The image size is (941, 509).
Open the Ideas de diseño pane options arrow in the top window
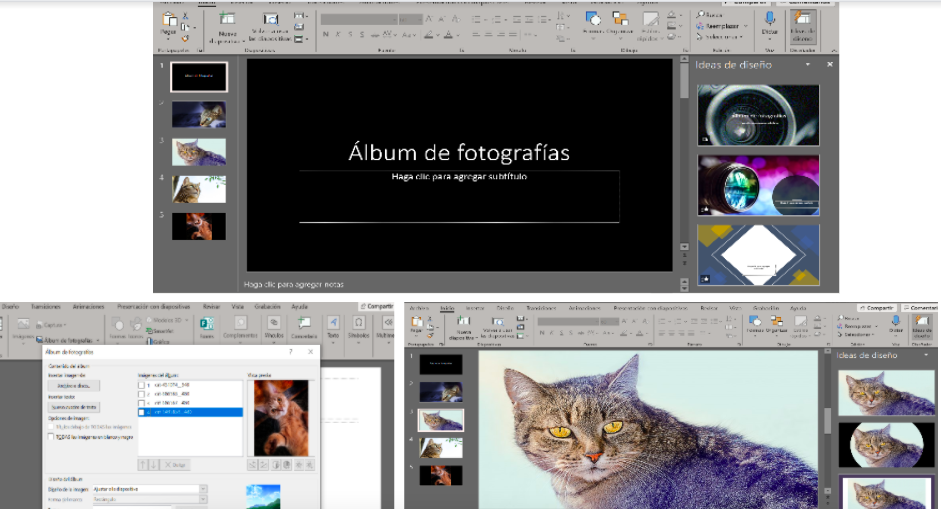(x=808, y=64)
